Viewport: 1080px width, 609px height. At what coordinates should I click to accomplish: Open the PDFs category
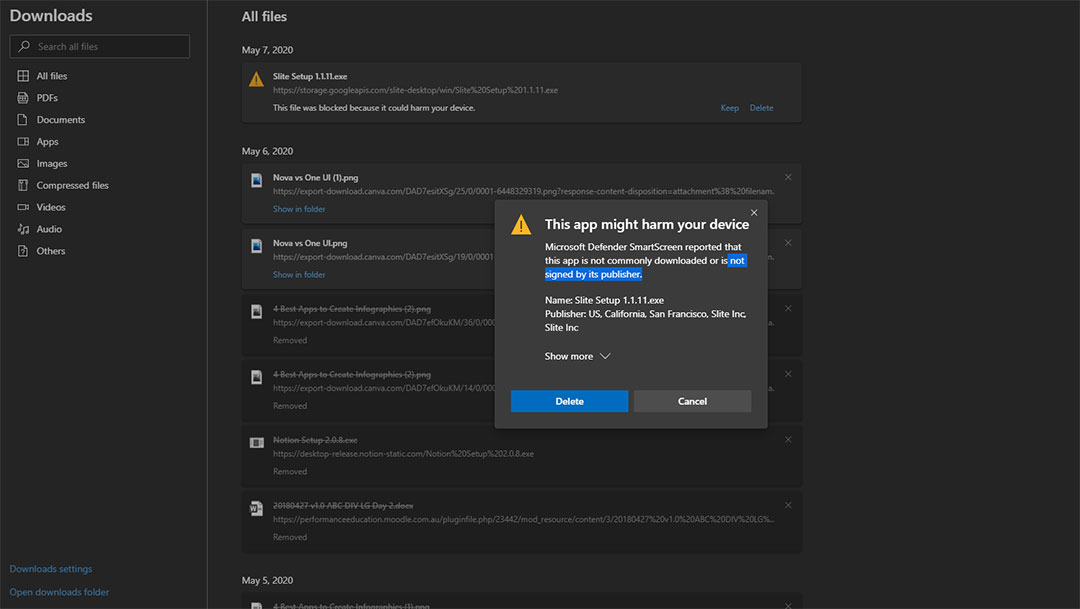click(47, 98)
